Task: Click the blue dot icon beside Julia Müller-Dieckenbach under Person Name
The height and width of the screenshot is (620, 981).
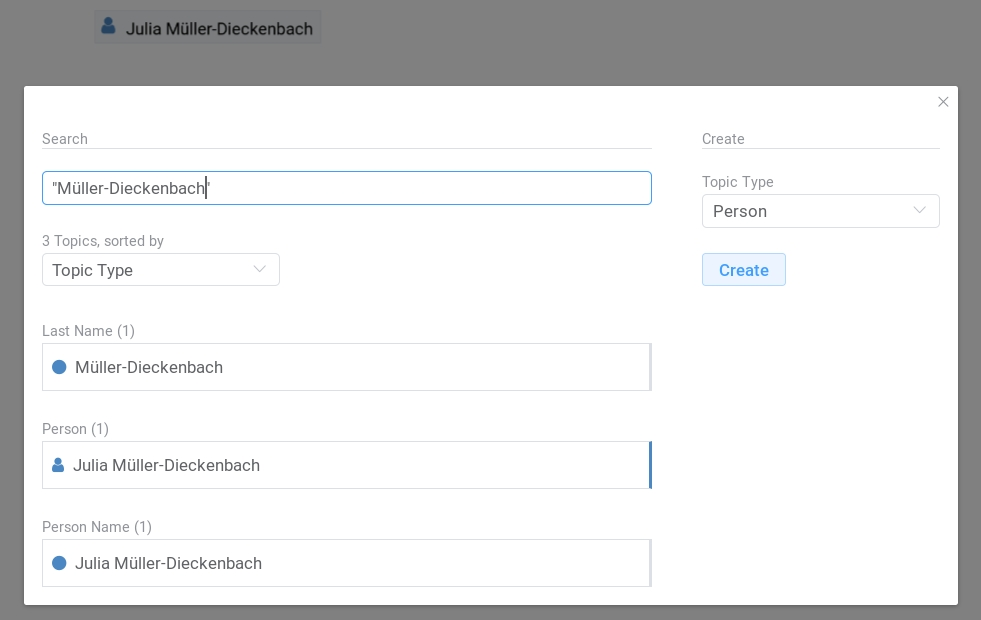Action: pos(59,562)
